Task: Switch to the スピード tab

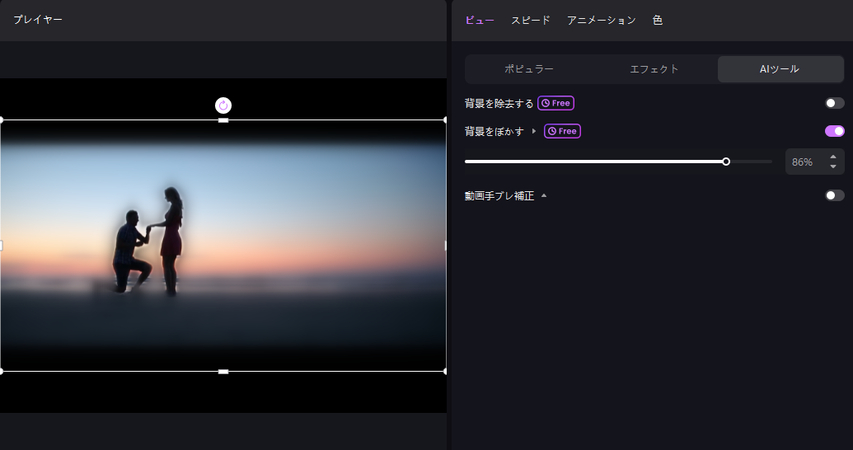Action: pyautogui.click(x=530, y=20)
